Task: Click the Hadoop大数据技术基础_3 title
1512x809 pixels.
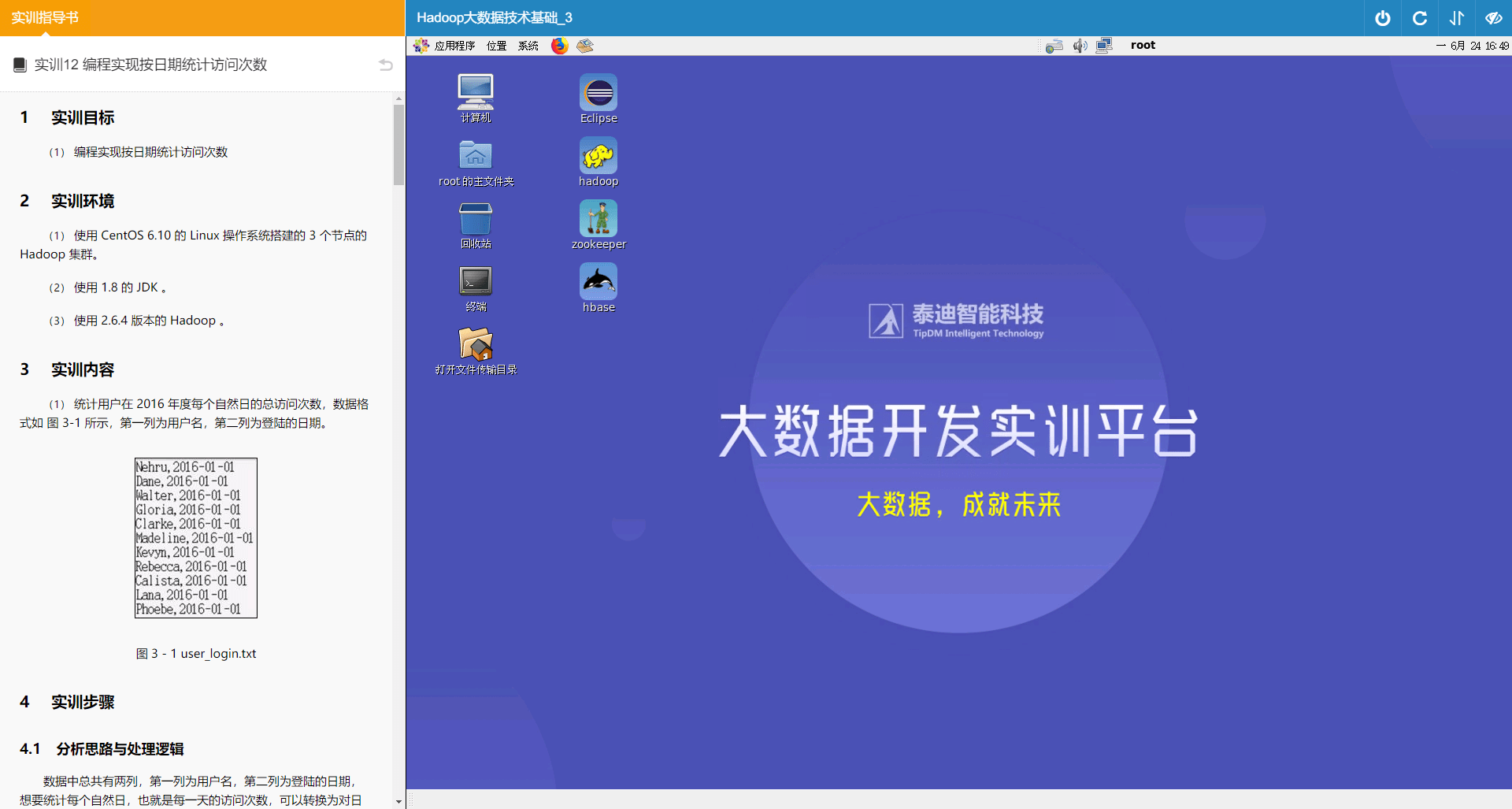Action: (x=495, y=17)
